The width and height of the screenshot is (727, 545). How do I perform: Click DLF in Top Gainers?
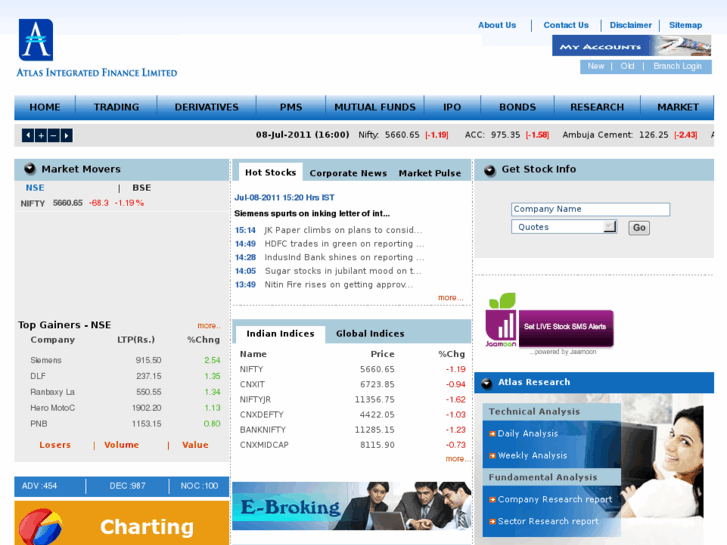[x=38, y=376]
